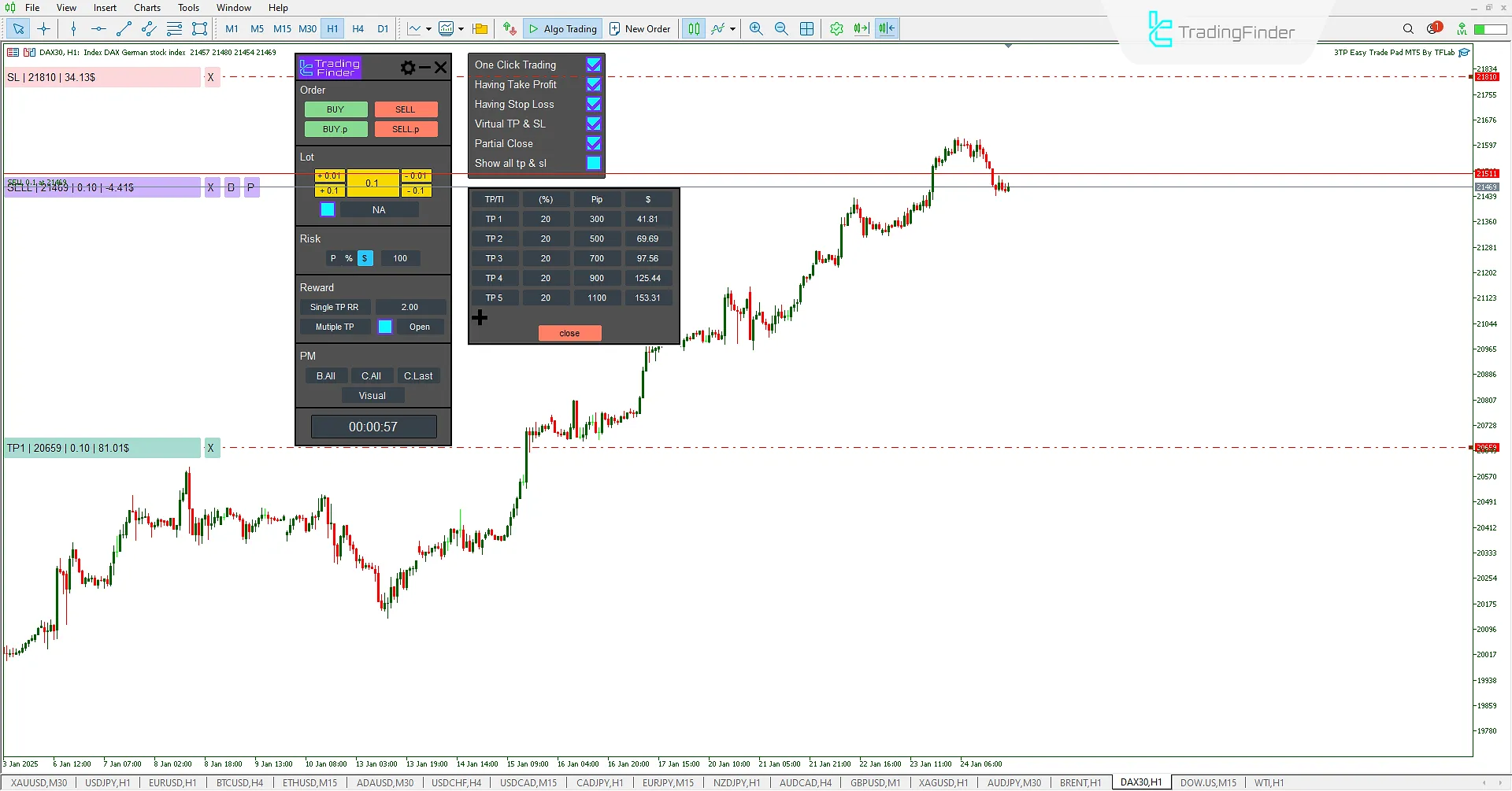Viewport: 1512px width, 791px height.
Task: Open the chart type dropdown
Action: (x=428, y=28)
